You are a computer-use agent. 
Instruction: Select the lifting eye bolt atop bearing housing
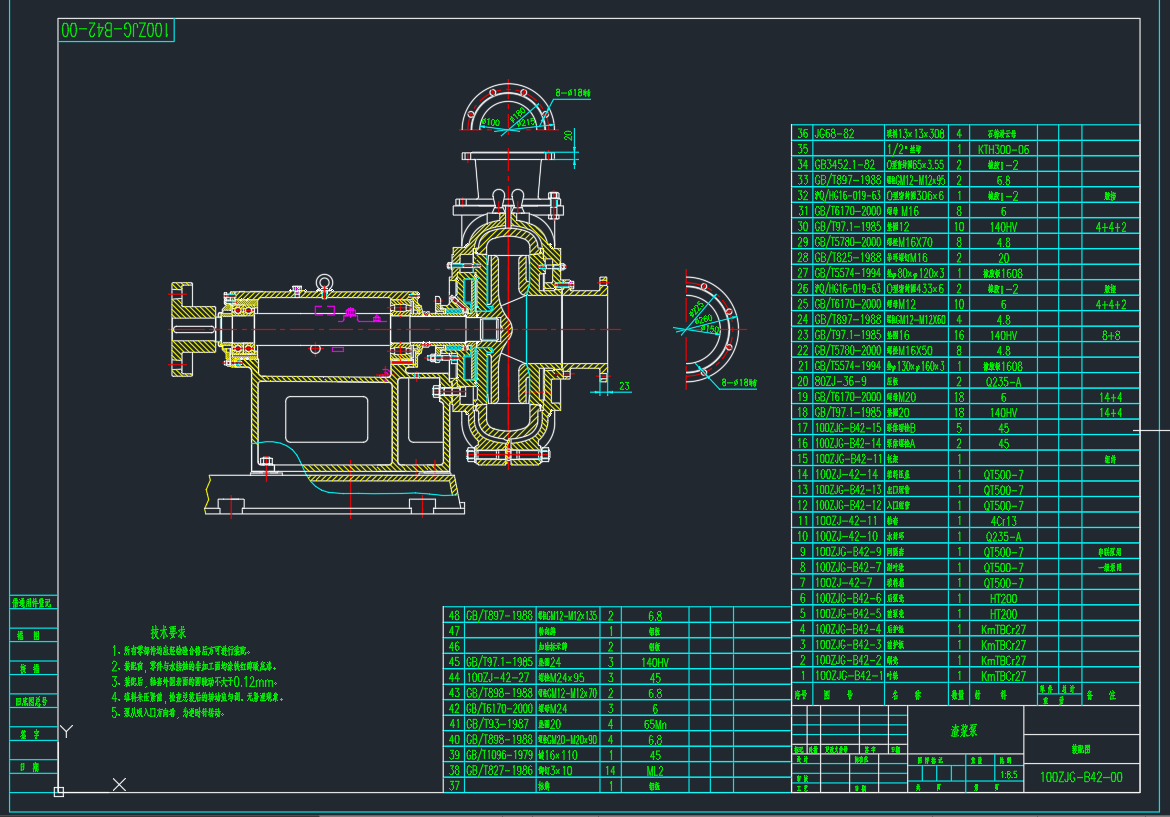click(x=324, y=284)
